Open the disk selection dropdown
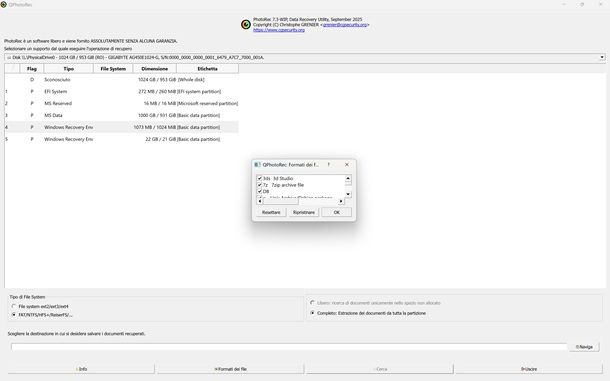Viewport: 610px width, 381px height. point(305,57)
